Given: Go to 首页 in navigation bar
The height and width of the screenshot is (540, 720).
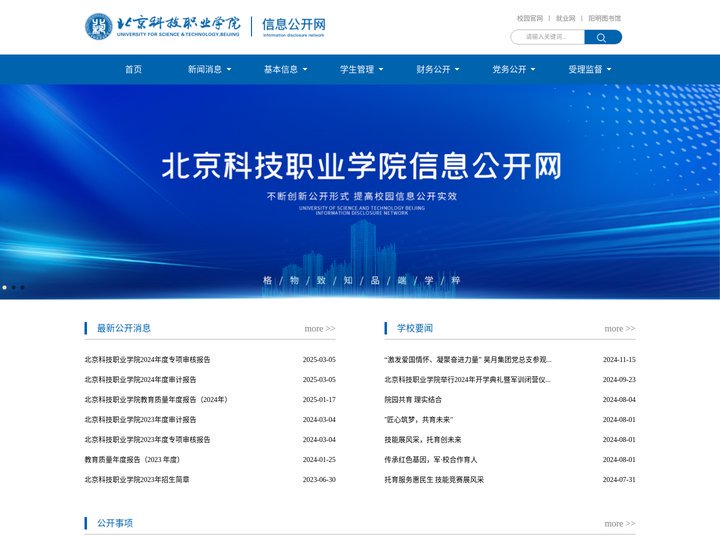Looking at the screenshot, I should (x=134, y=69).
